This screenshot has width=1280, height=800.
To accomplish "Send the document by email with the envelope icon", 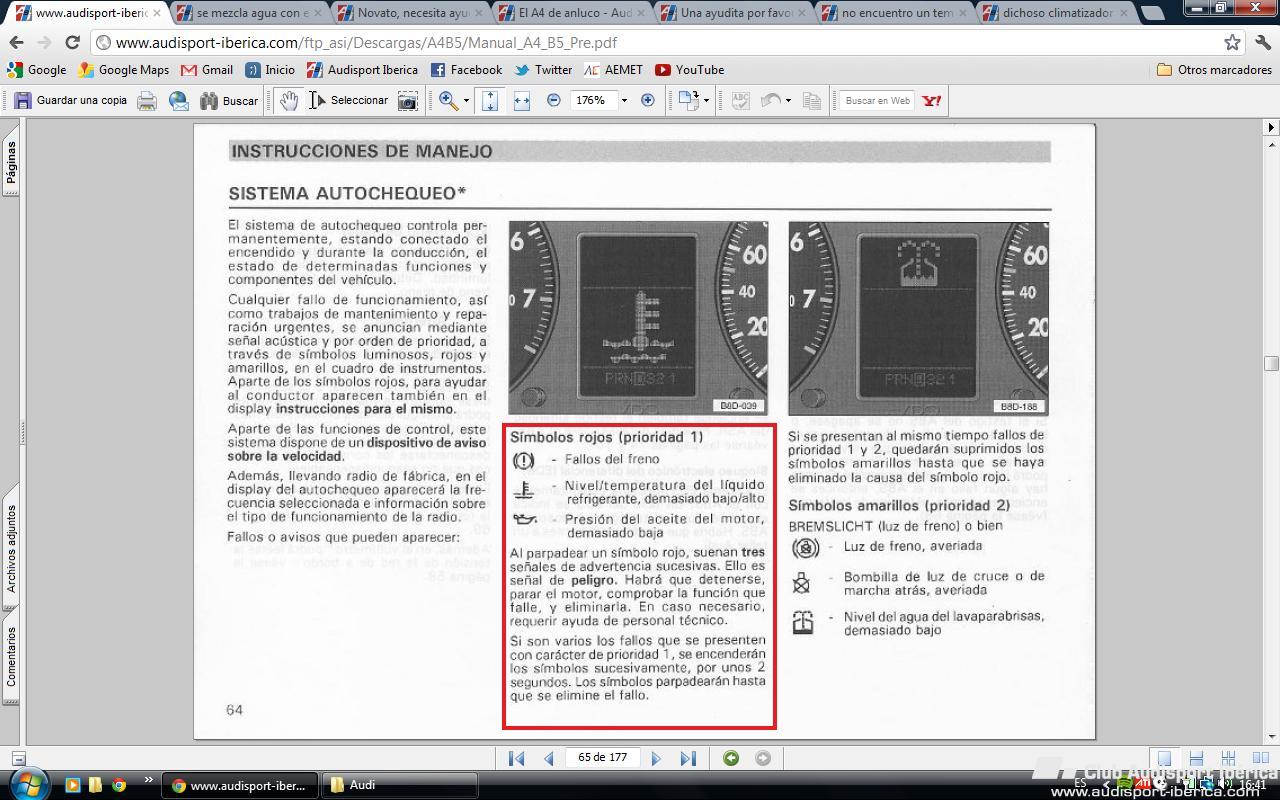I will pyautogui.click(x=179, y=100).
